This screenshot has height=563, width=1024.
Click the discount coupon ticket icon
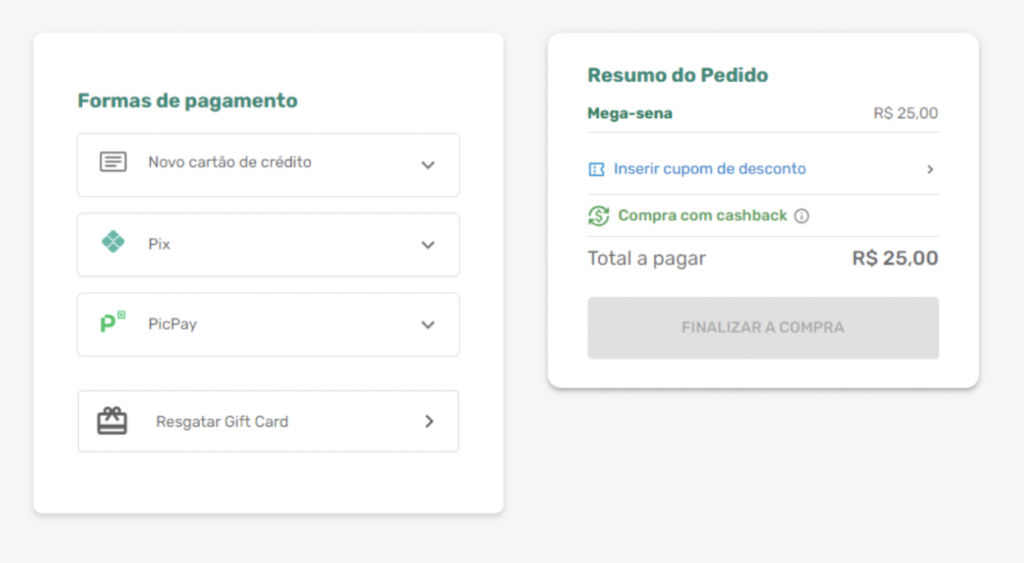point(597,169)
